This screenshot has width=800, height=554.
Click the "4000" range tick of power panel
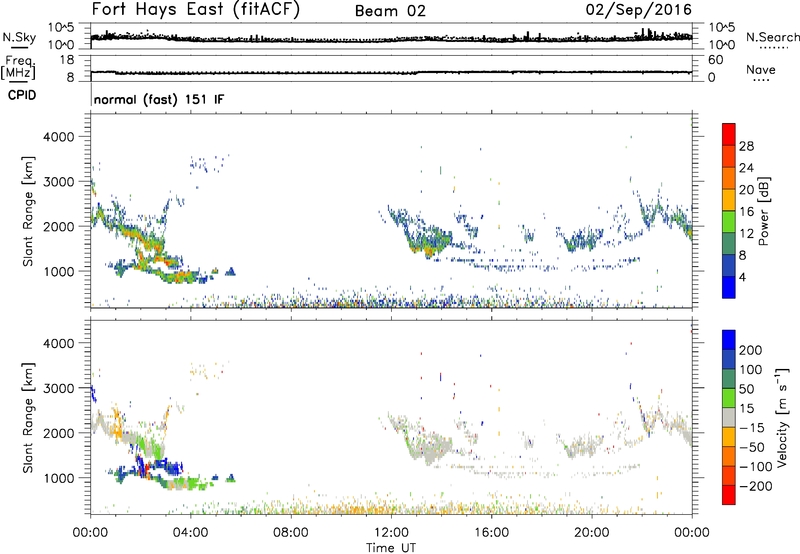pos(59,137)
